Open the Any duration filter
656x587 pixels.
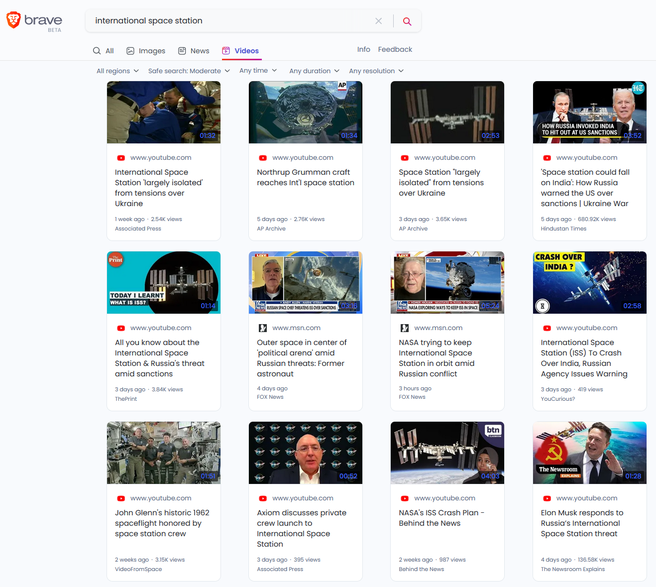(x=314, y=71)
